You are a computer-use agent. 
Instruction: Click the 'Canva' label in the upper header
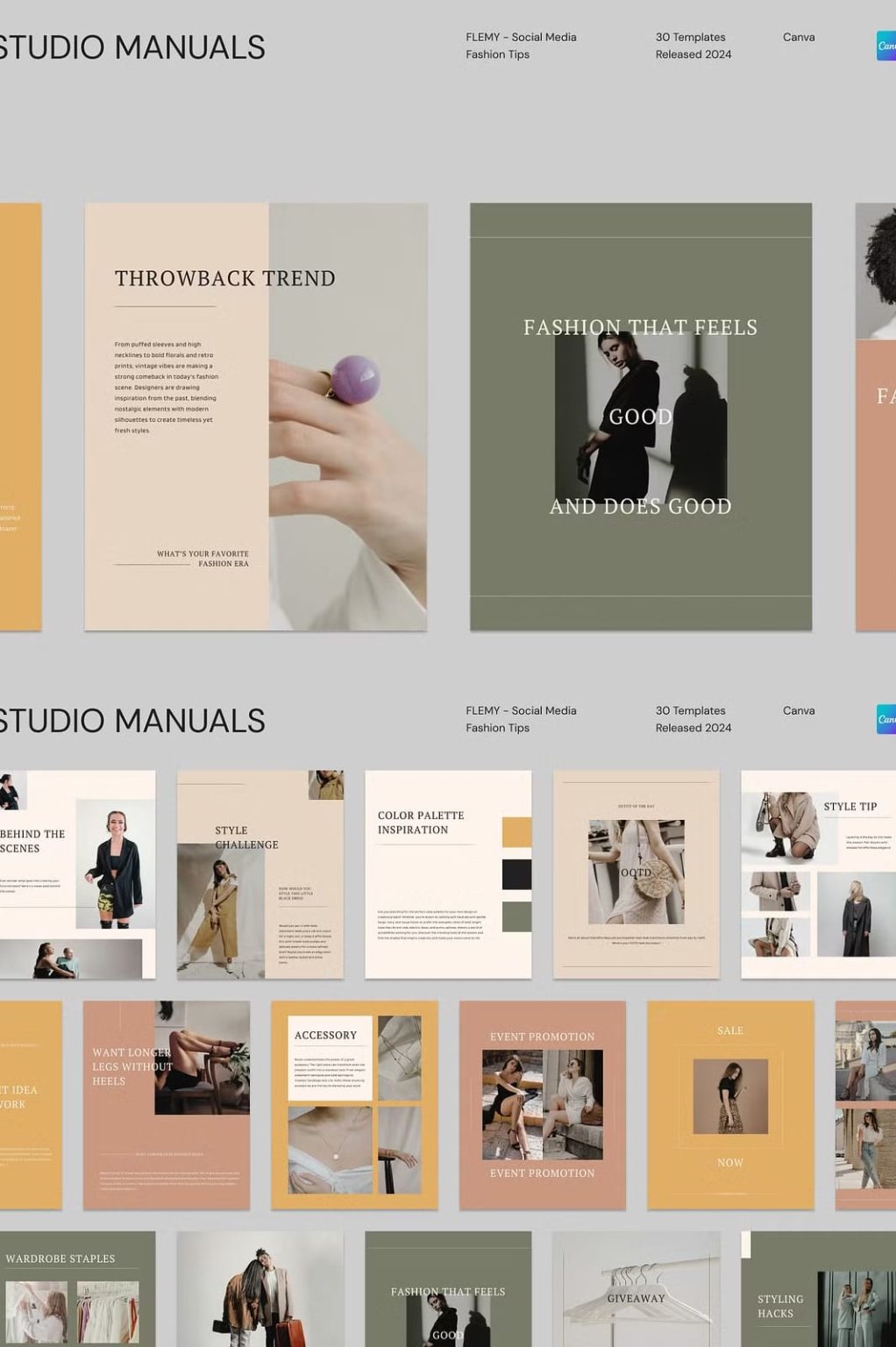click(x=799, y=37)
